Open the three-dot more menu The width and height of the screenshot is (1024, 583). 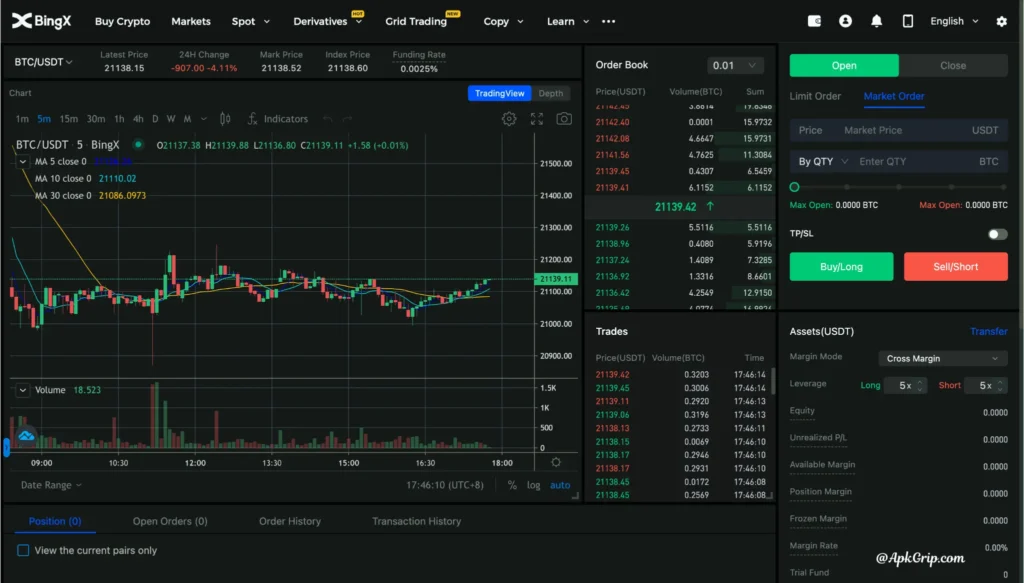(609, 22)
